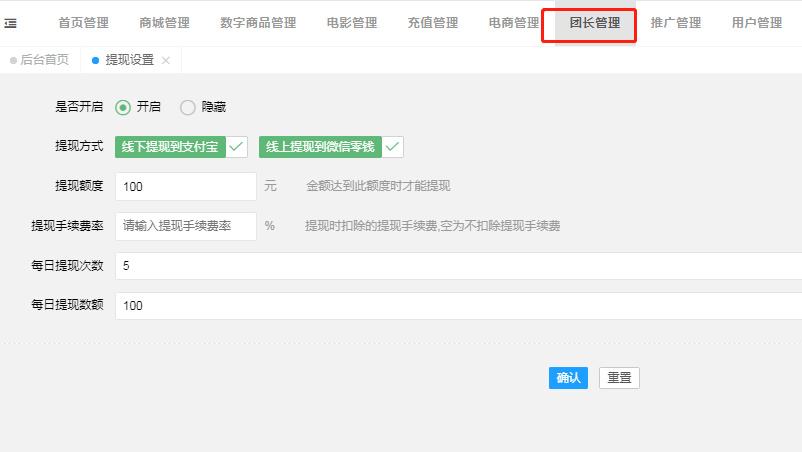
Task: Select the 隐藏 radio button
Action: [x=188, y=107]
